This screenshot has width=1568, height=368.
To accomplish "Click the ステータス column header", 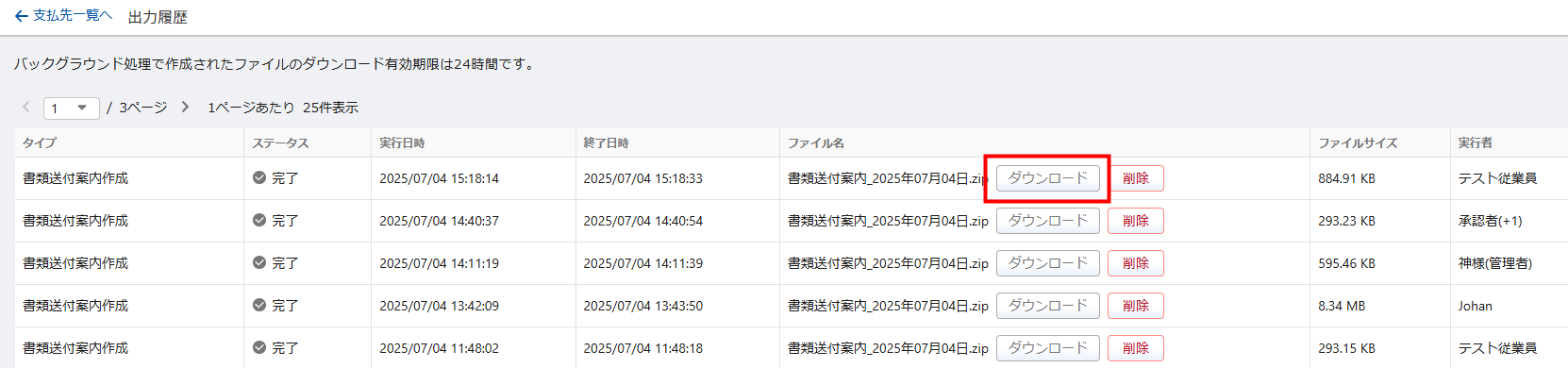I will click(x=280, y=142).
